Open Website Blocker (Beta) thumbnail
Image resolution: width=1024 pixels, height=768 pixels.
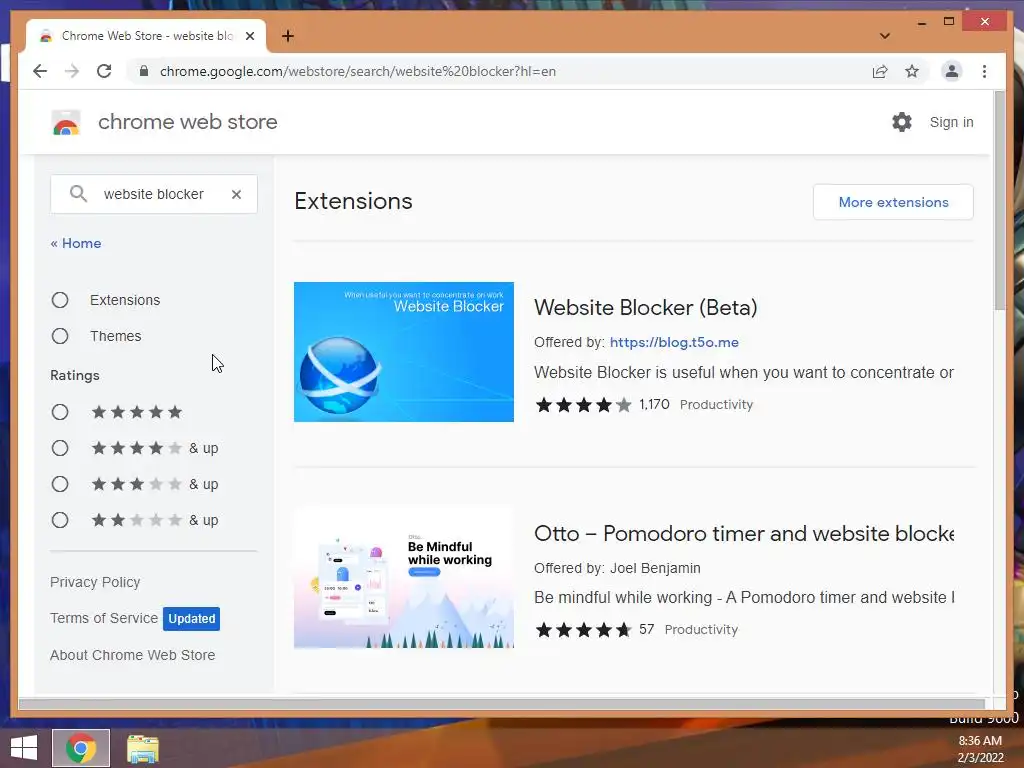coord(404,352)
